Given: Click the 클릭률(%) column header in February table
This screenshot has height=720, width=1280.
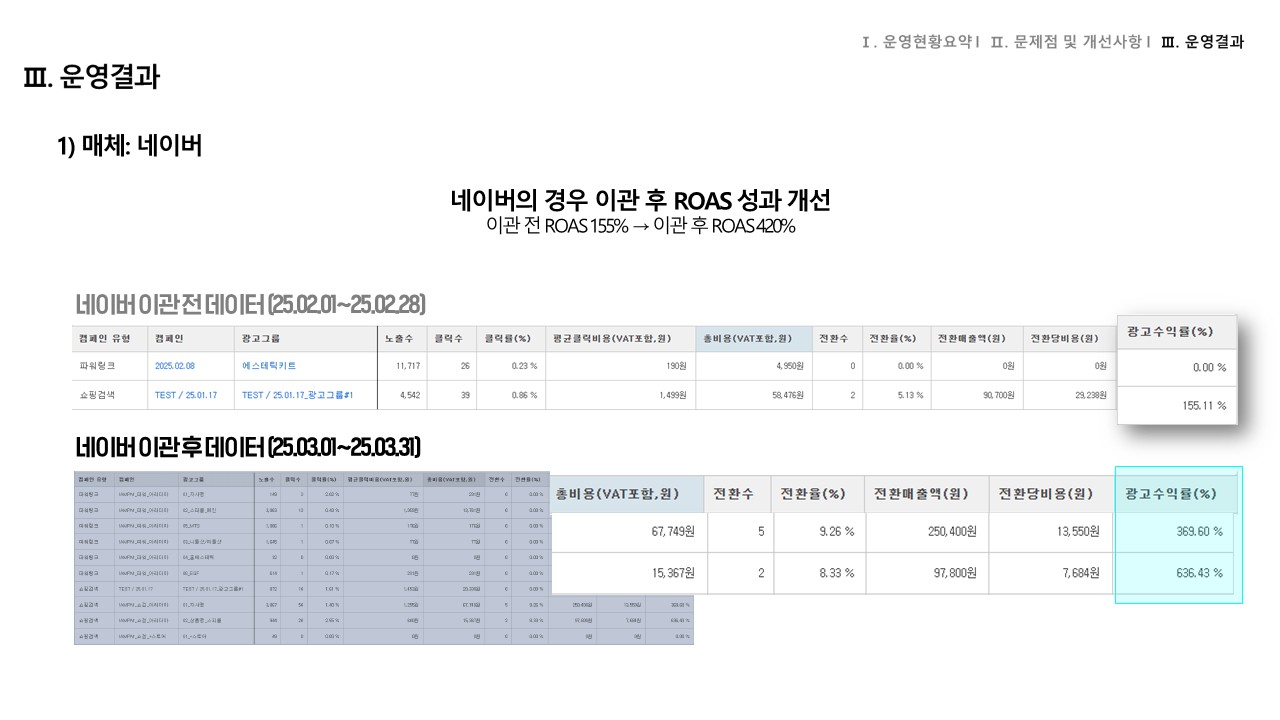Looking at the screenshot, I should pos(507,339).
